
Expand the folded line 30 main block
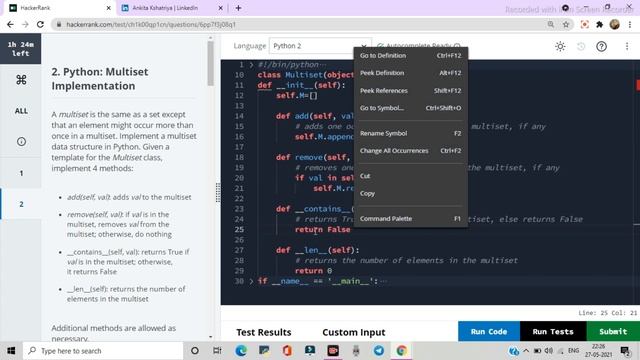(251, 281)
